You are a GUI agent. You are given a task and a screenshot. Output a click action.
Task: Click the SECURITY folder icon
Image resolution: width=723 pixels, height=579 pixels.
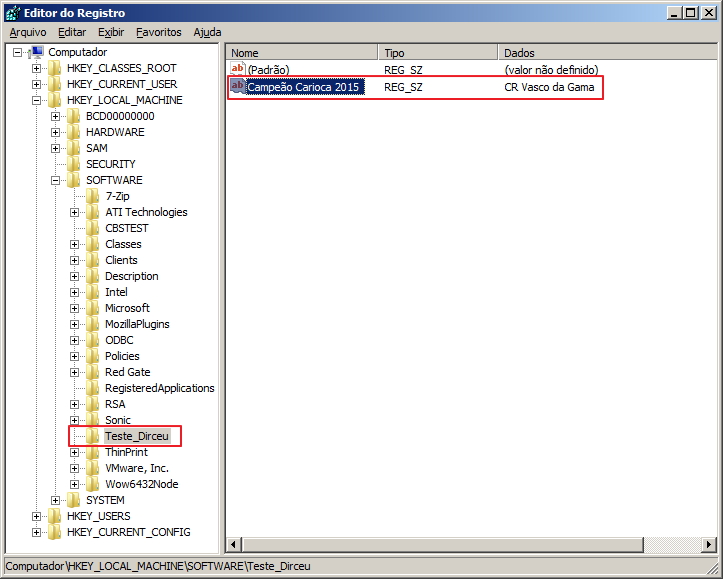(74, 164)
